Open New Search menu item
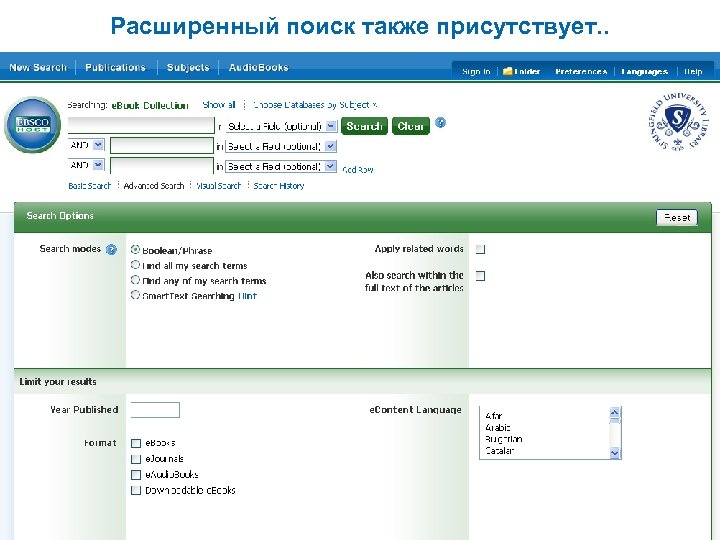This screenshot has width=720, height=540. point(38,68)
